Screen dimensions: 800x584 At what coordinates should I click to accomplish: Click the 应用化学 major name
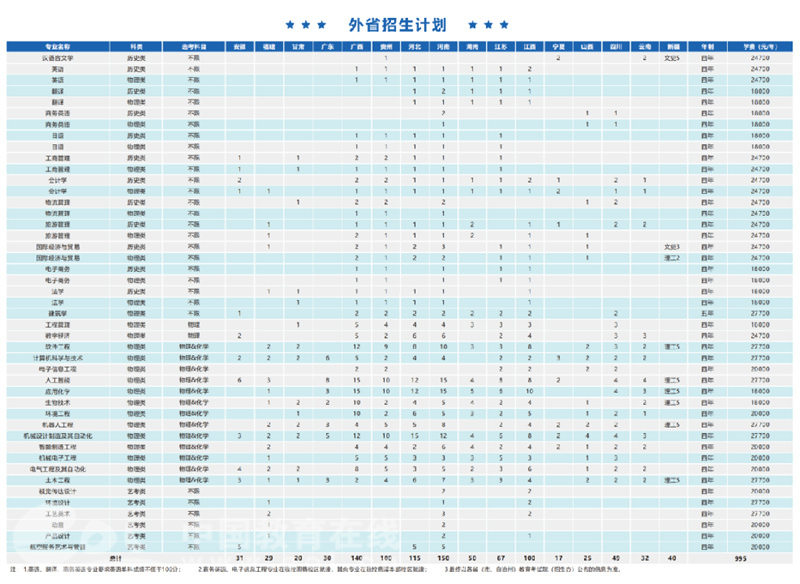pyautogui.click(x=58, y=392)
